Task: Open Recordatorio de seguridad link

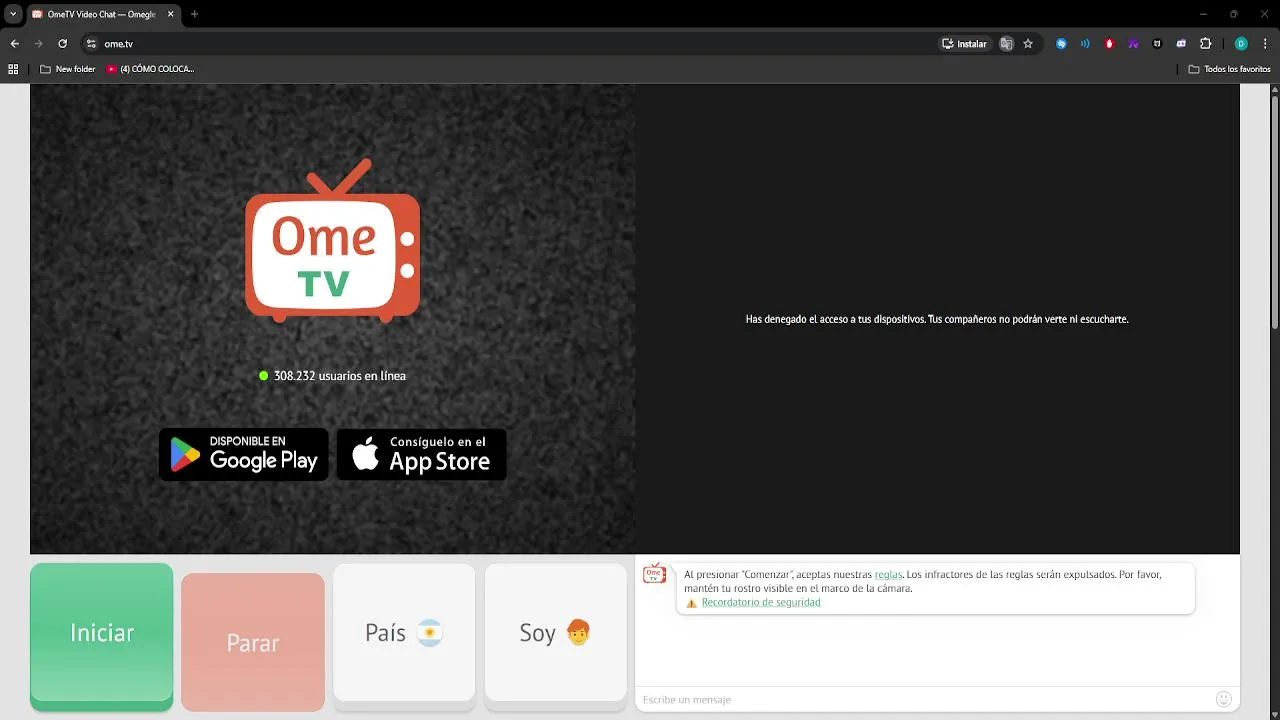Action: (x=761, y=603)
